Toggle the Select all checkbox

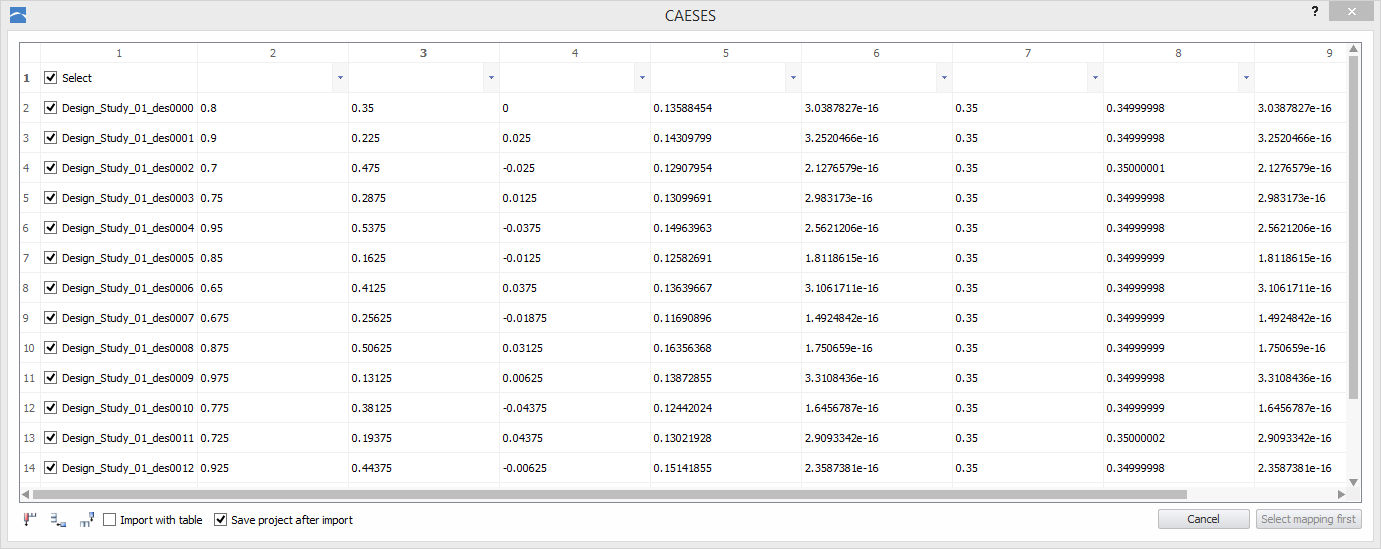tap(51, 78)
